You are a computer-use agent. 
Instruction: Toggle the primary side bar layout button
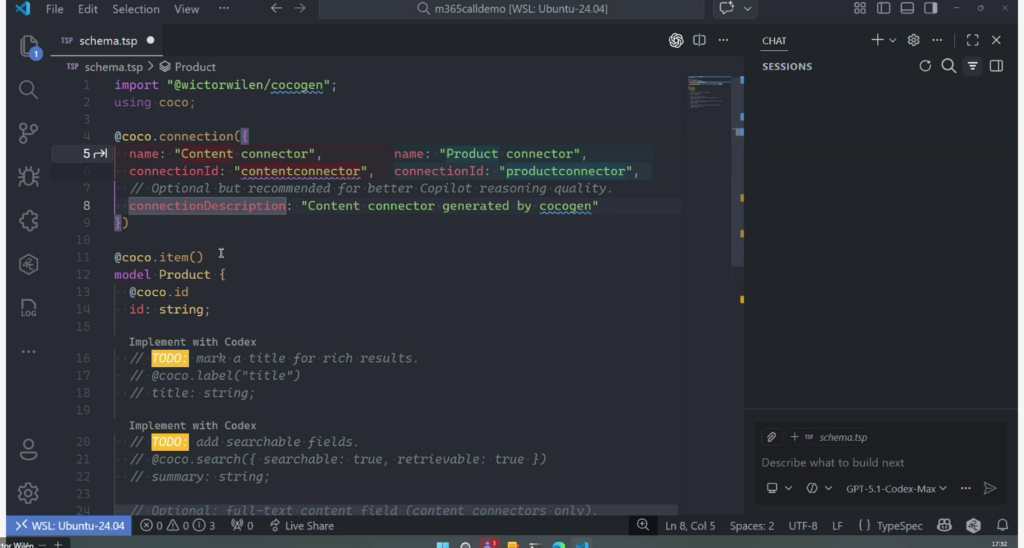click(x=883, y=9)
